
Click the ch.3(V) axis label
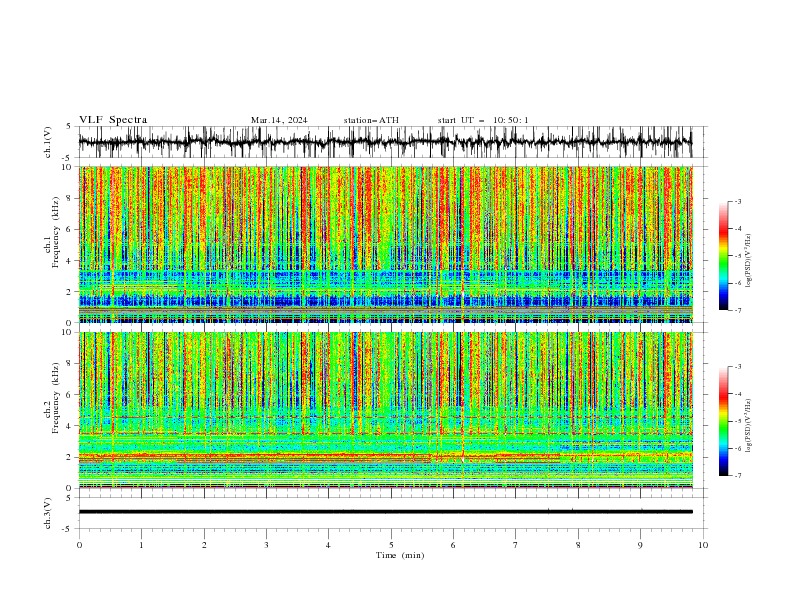(x=48, y=513)
